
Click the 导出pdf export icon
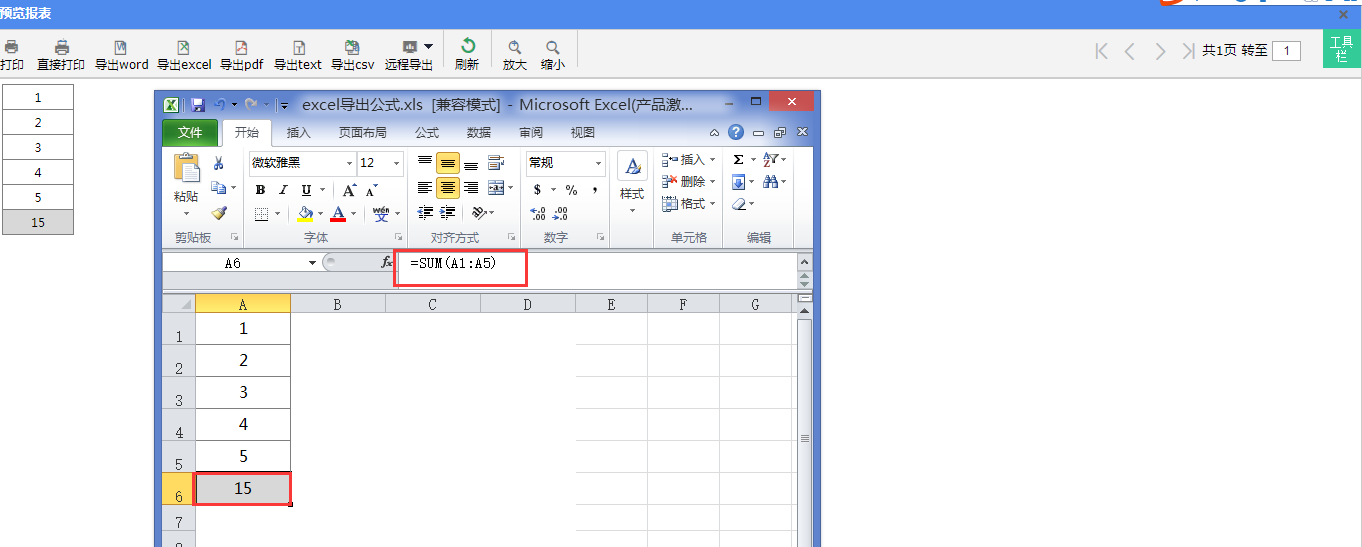[x=241, y=48]
